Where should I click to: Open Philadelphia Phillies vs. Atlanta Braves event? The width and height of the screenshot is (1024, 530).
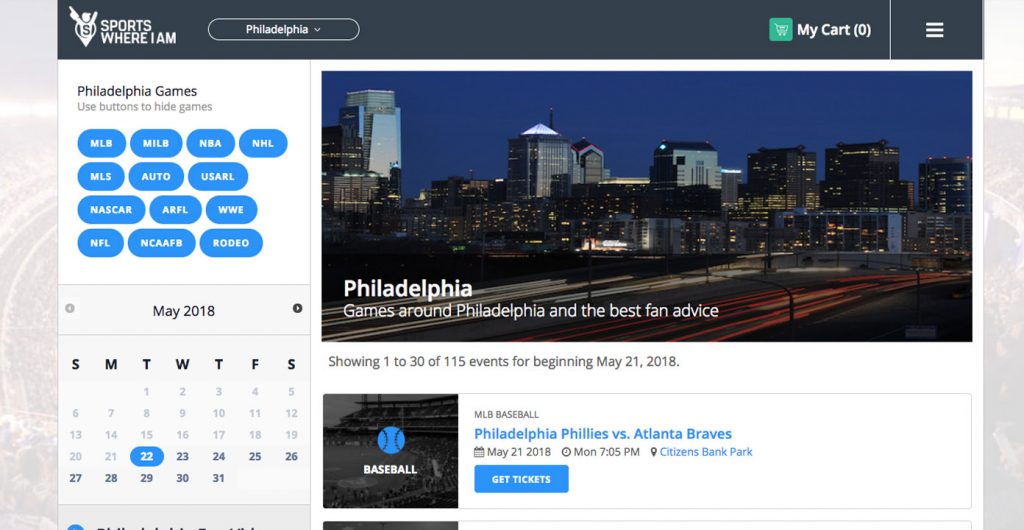(603, 433)
